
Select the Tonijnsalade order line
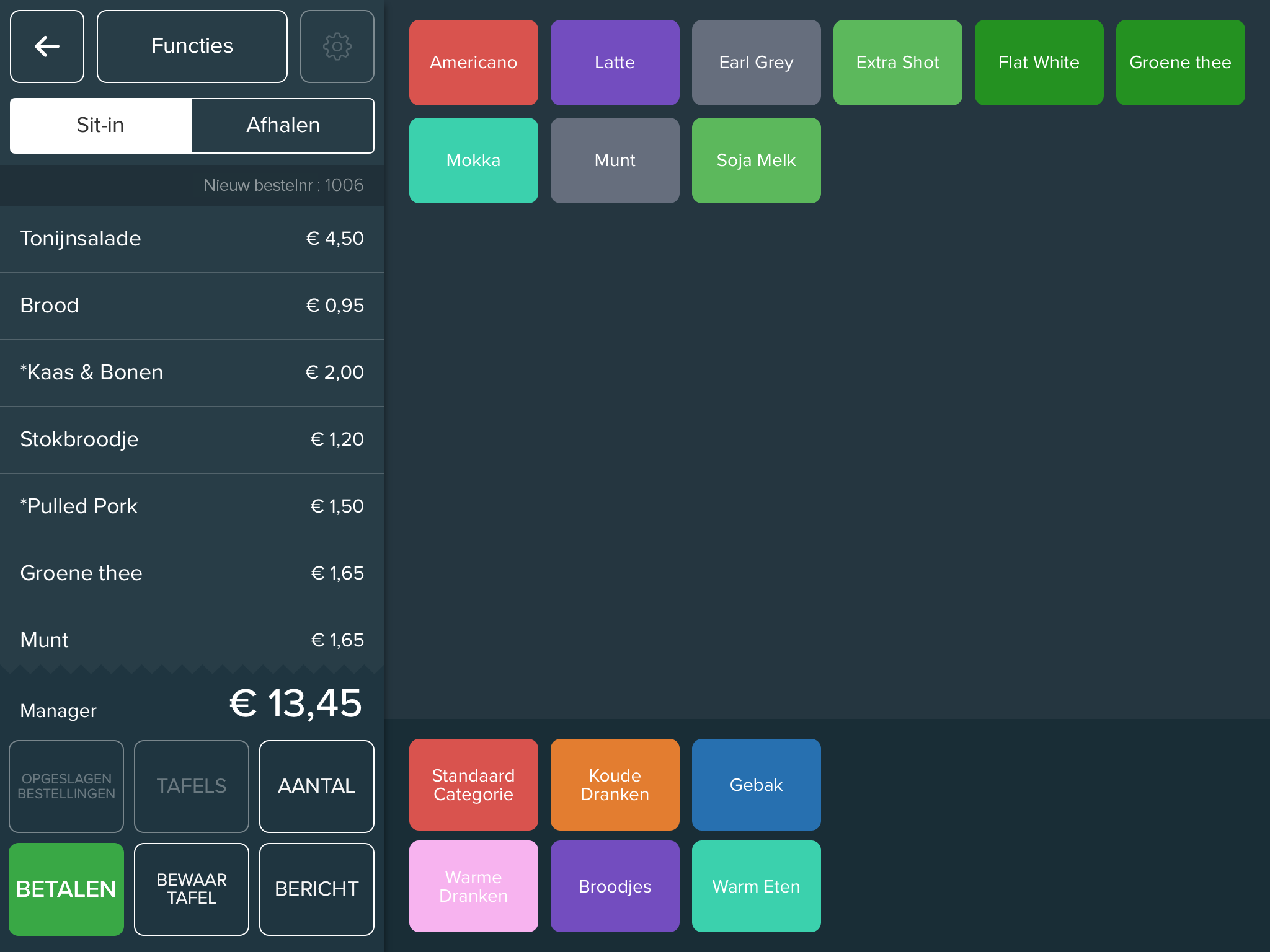coord(192,239)
